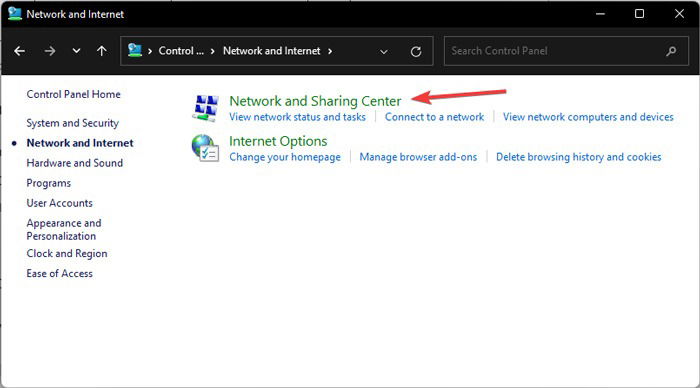Screen dimensions: 700x388
Task: Go forward with the right arrow
Action: (50, 51)
